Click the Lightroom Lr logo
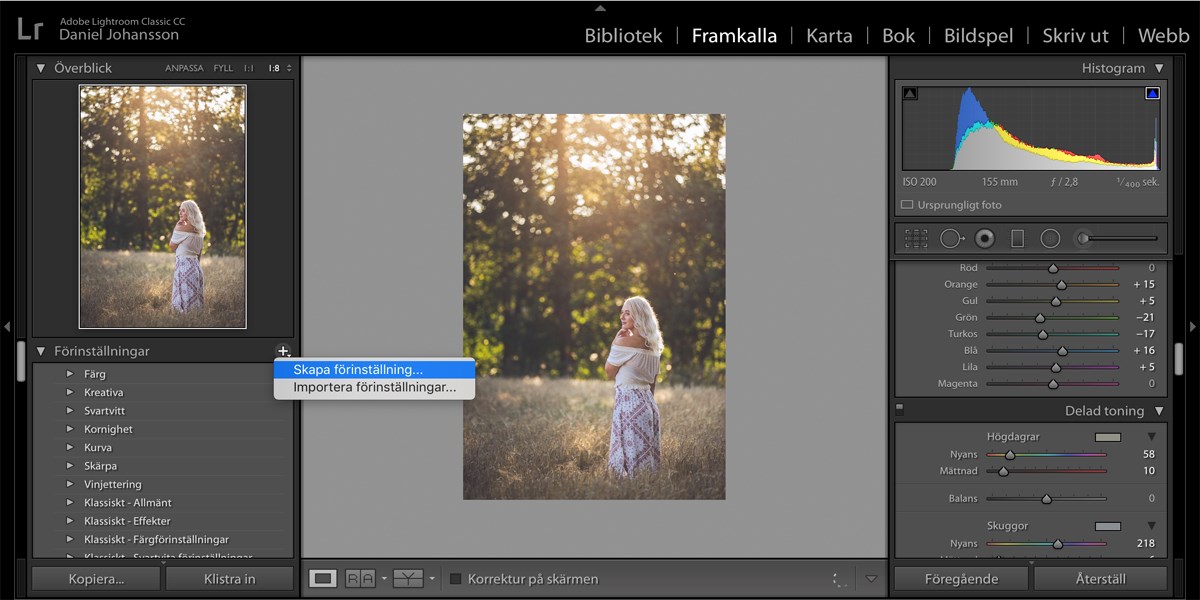Viewport: 1200px width, 600px height. pos(30,28)
